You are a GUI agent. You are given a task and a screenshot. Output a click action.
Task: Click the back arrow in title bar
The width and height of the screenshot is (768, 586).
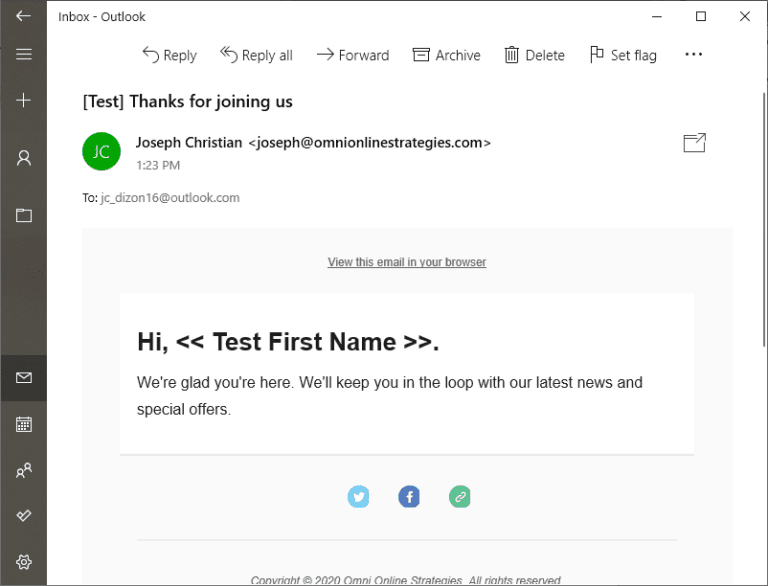[23, 16]
